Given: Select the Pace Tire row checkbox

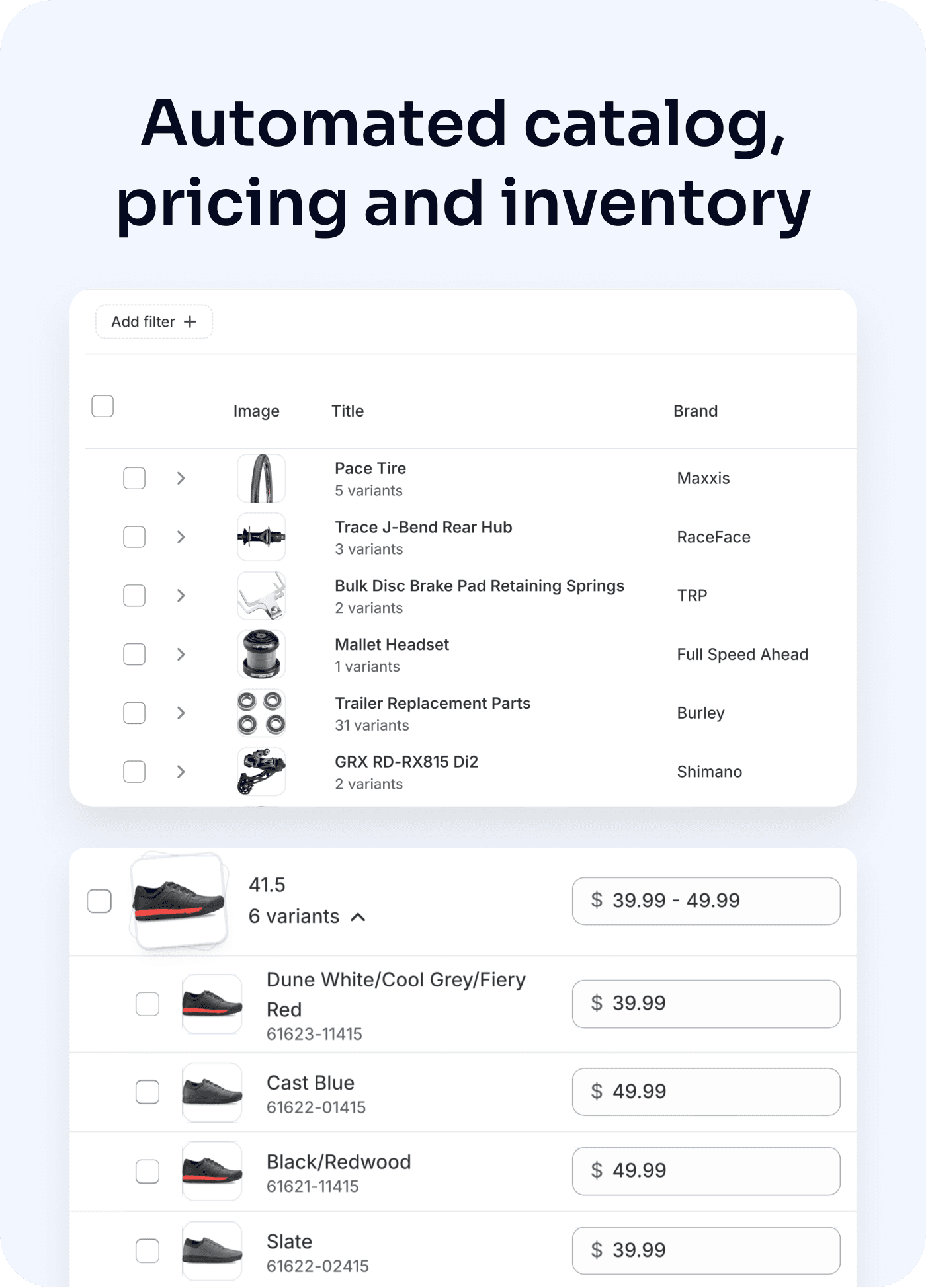Looking at the screenshot, I should [x=134, y=477].
